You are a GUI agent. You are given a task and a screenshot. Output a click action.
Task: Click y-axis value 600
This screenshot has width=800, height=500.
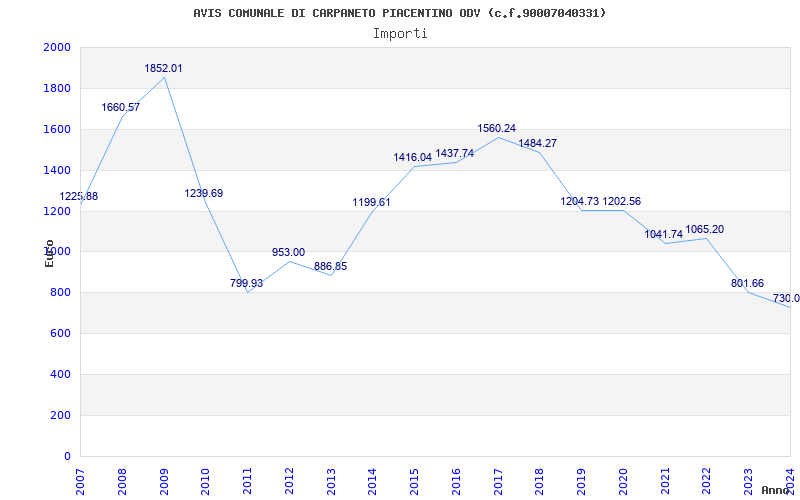[x=61, y=333]
